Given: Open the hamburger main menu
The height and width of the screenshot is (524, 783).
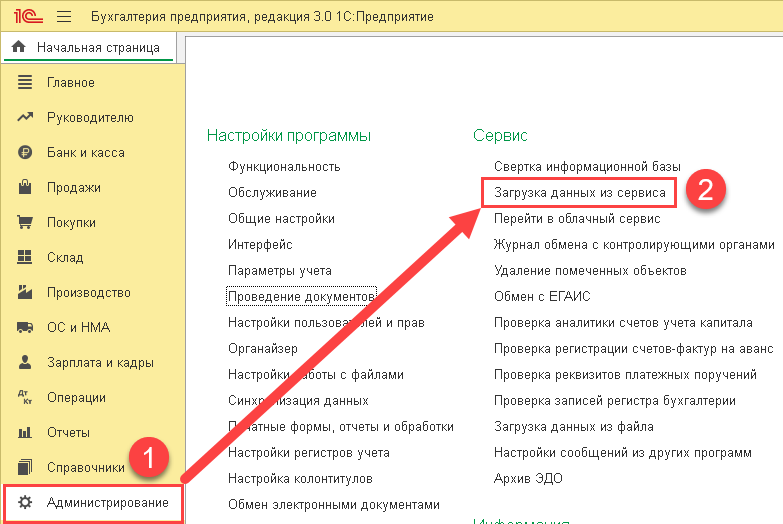Looking at the screenshot, I should click(x=64, y=17).
